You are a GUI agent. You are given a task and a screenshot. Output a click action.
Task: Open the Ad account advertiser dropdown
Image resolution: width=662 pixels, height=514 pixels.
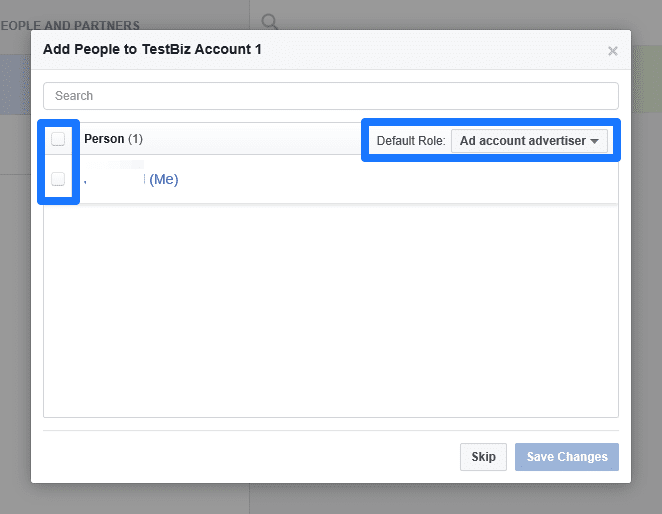point(529,141)
